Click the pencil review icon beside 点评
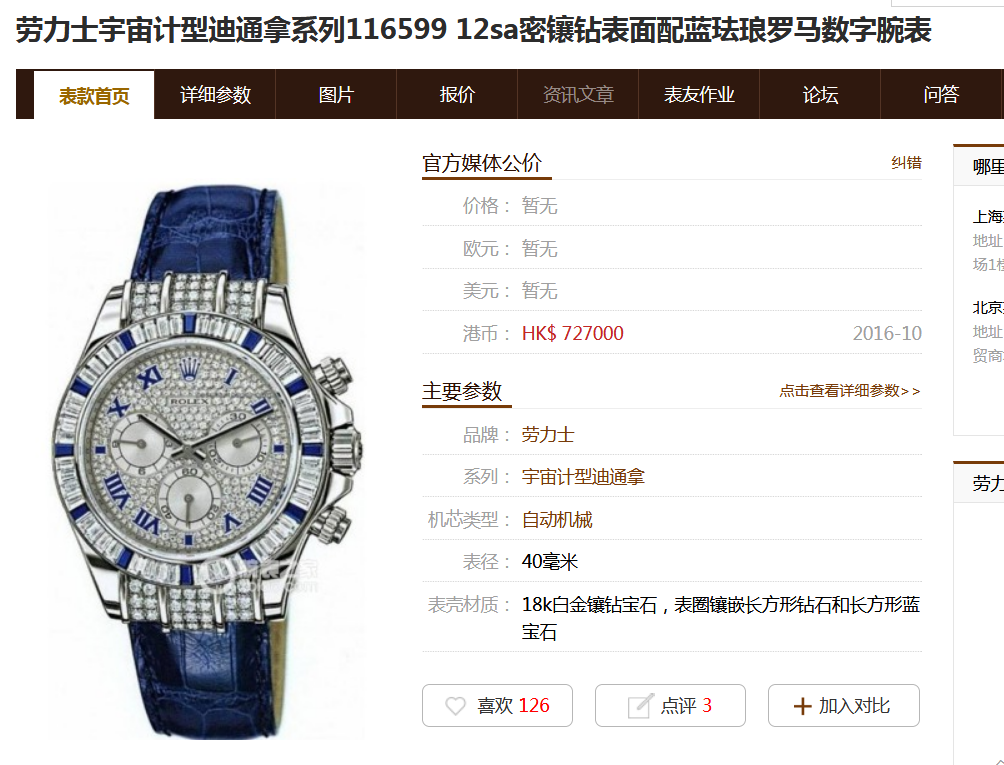This screenshot has width=1004, height=765. coord(641,705)
